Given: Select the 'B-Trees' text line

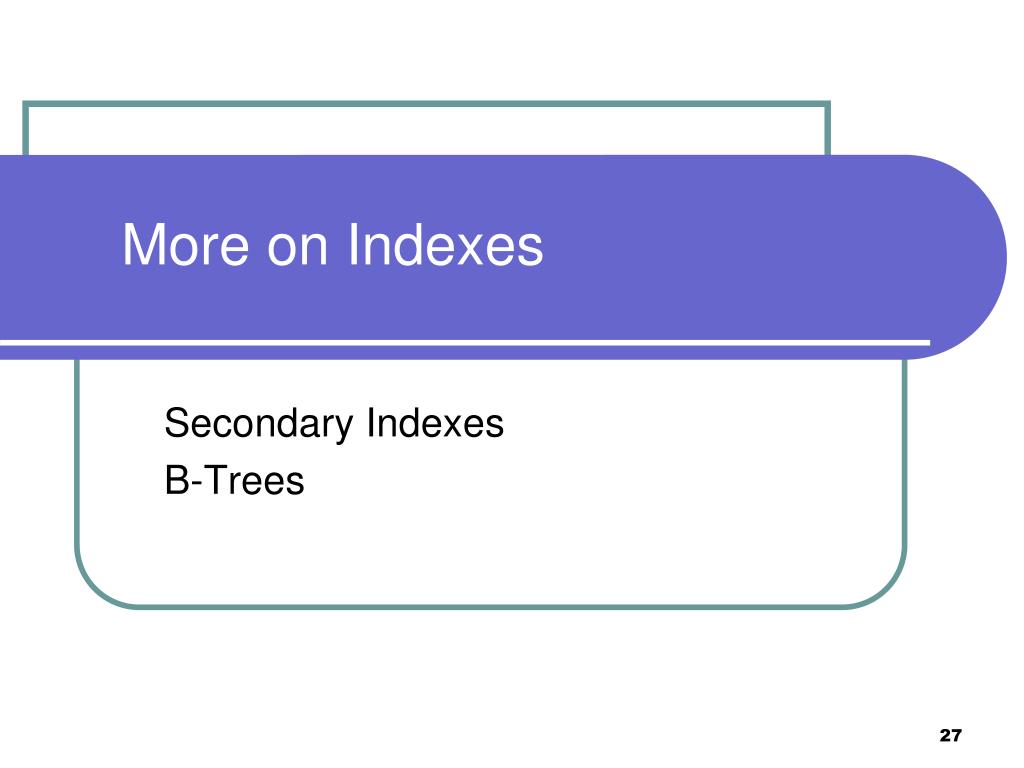Looking at the screenshot, I should click(x=234, y=481).
